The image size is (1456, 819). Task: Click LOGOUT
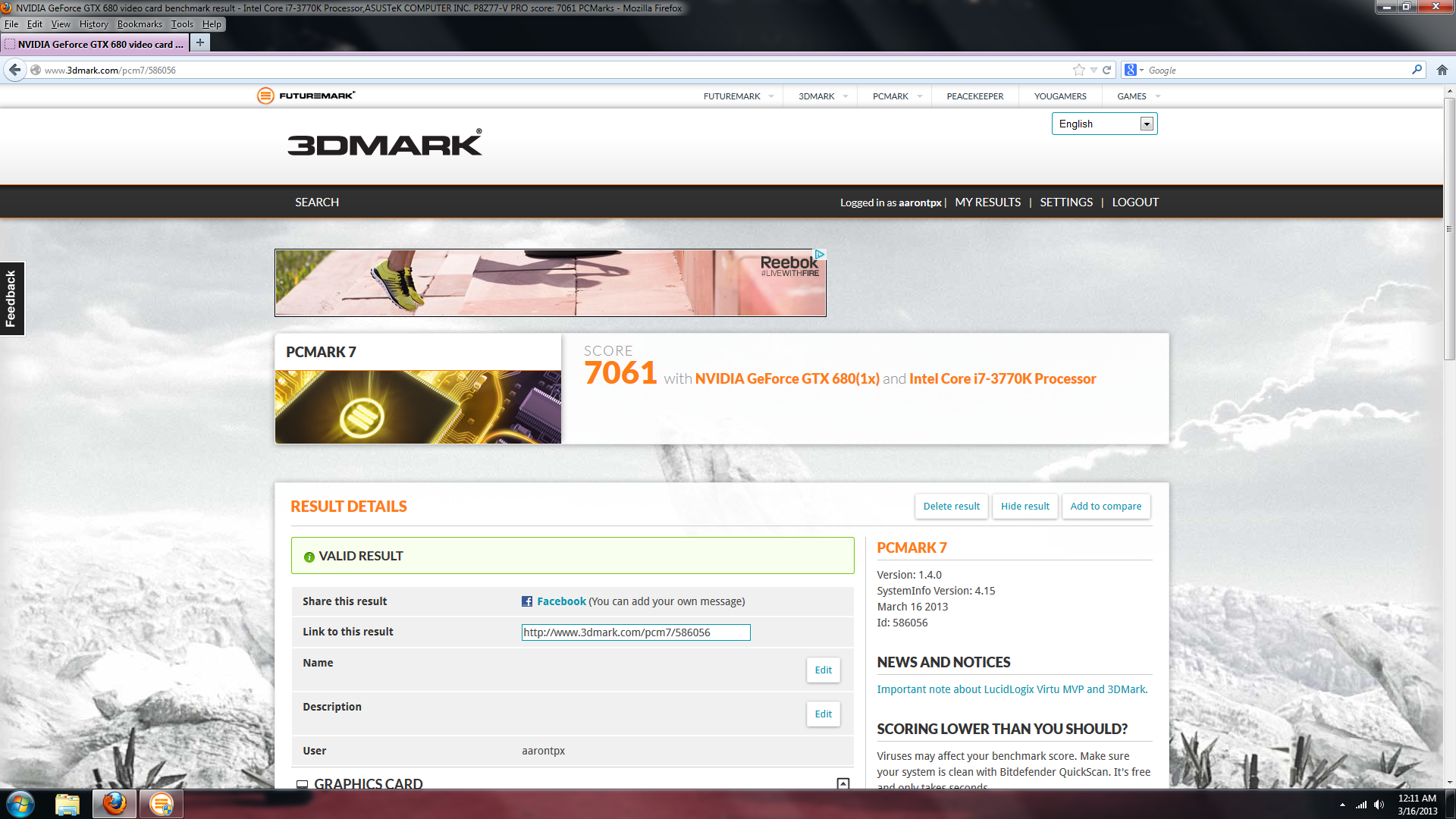coord(1135,202)
